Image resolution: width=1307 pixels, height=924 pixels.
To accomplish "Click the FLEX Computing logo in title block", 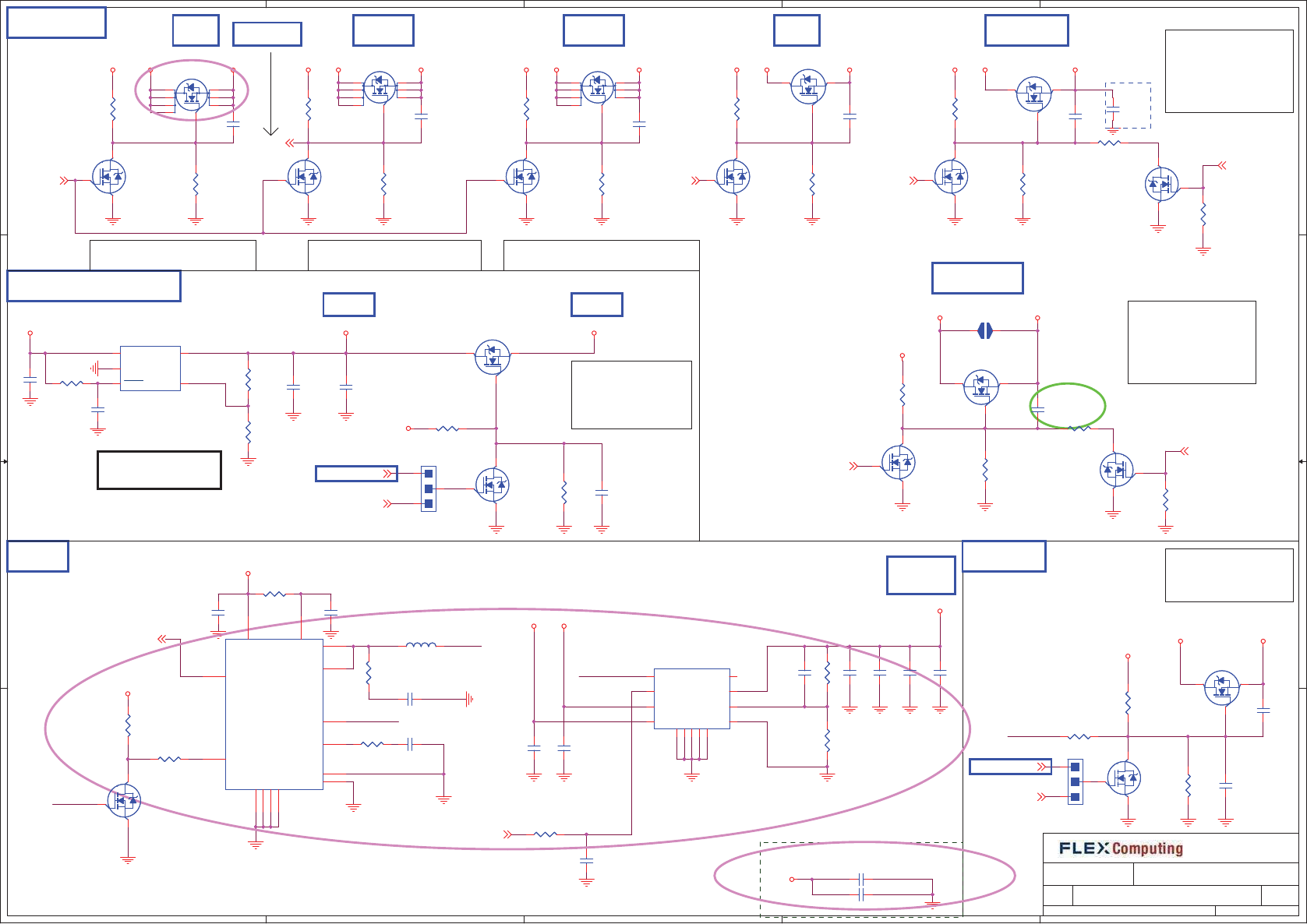I will tap(1121, 848).
